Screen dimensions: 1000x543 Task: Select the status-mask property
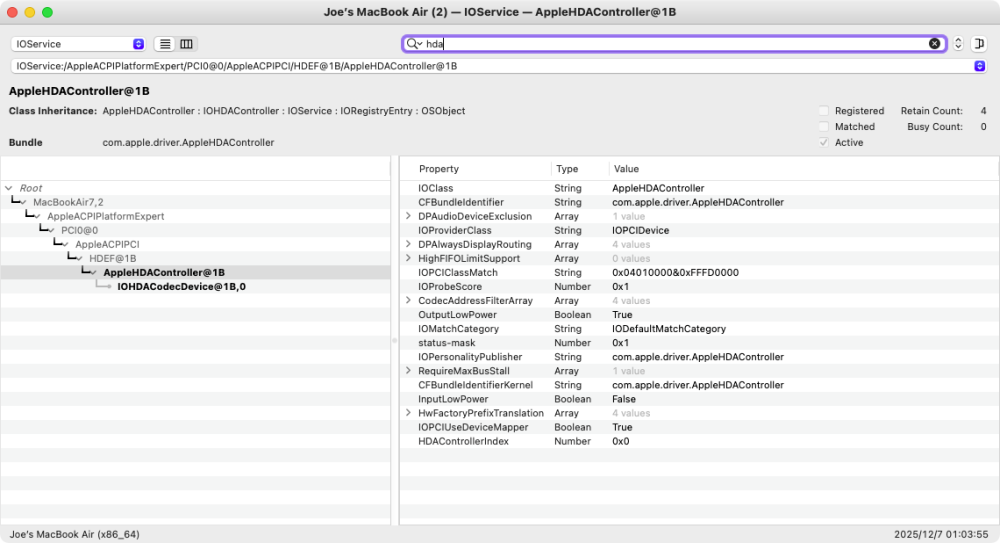tap(700, 343)
